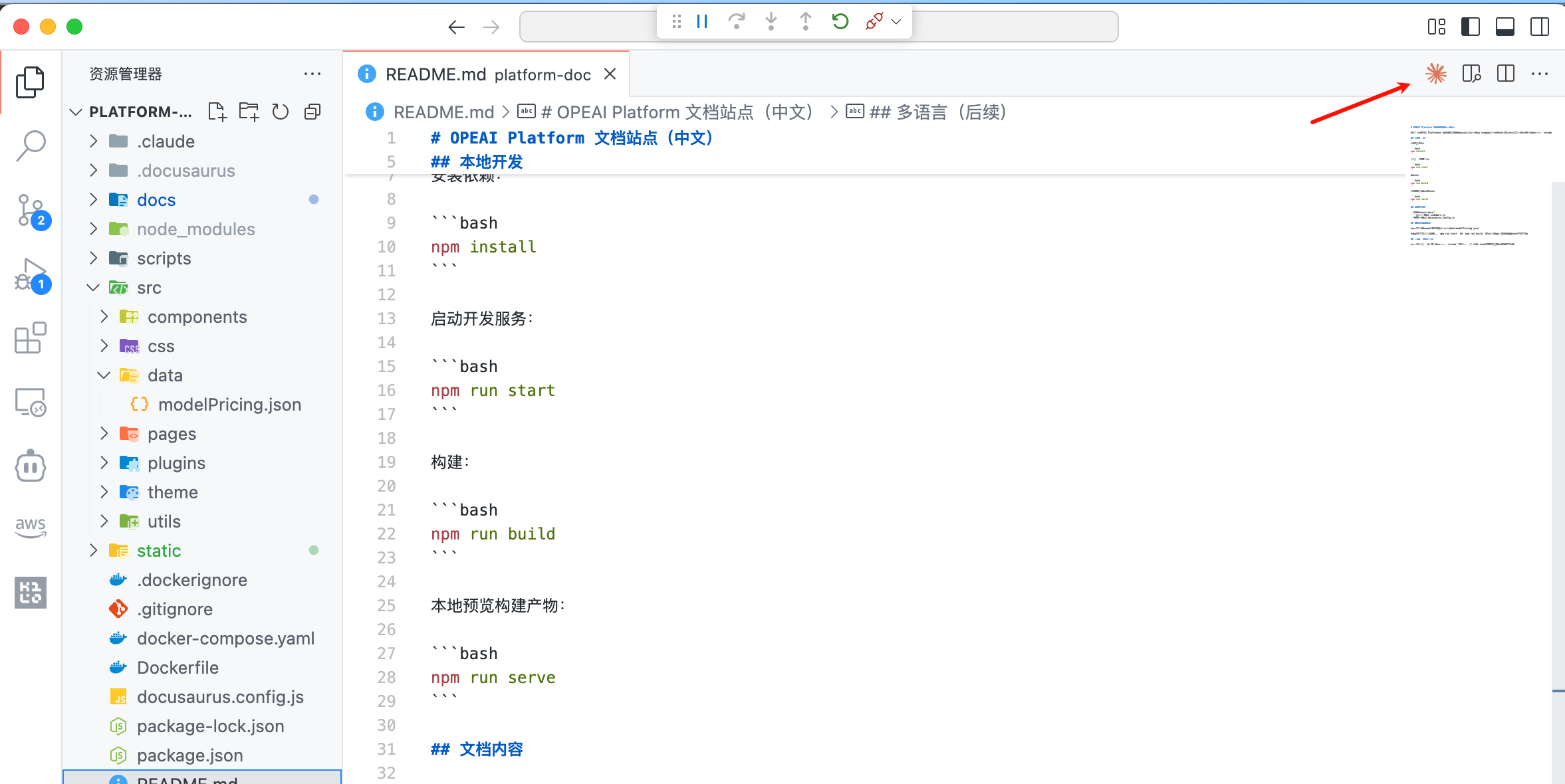
Task: Open the Extensions view
Action: point(30,338)
